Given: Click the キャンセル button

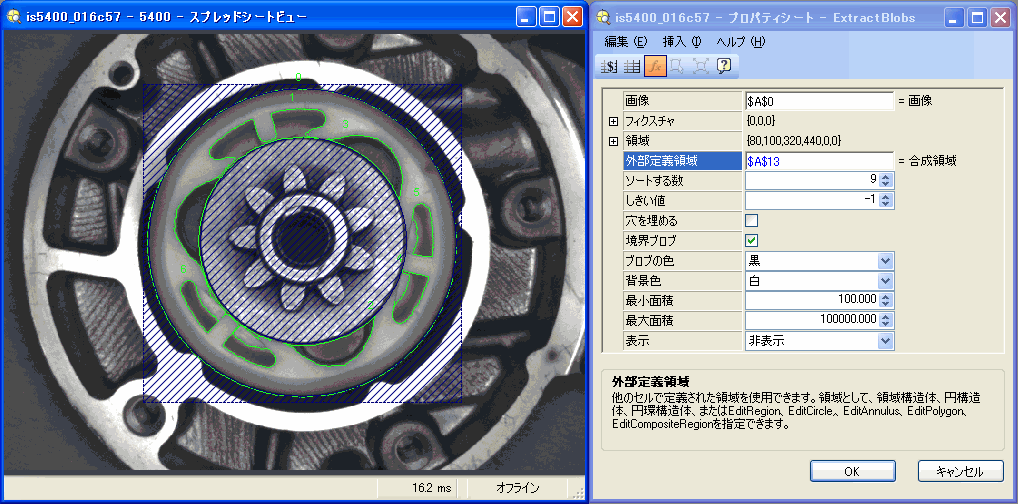Looking at the screenshot, I should 959,471.
